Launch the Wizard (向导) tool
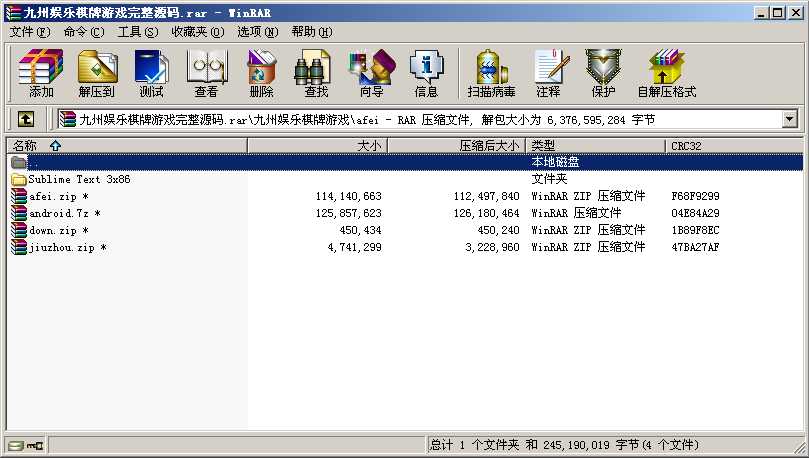809x458 pixels. click(x=371, y=73)
